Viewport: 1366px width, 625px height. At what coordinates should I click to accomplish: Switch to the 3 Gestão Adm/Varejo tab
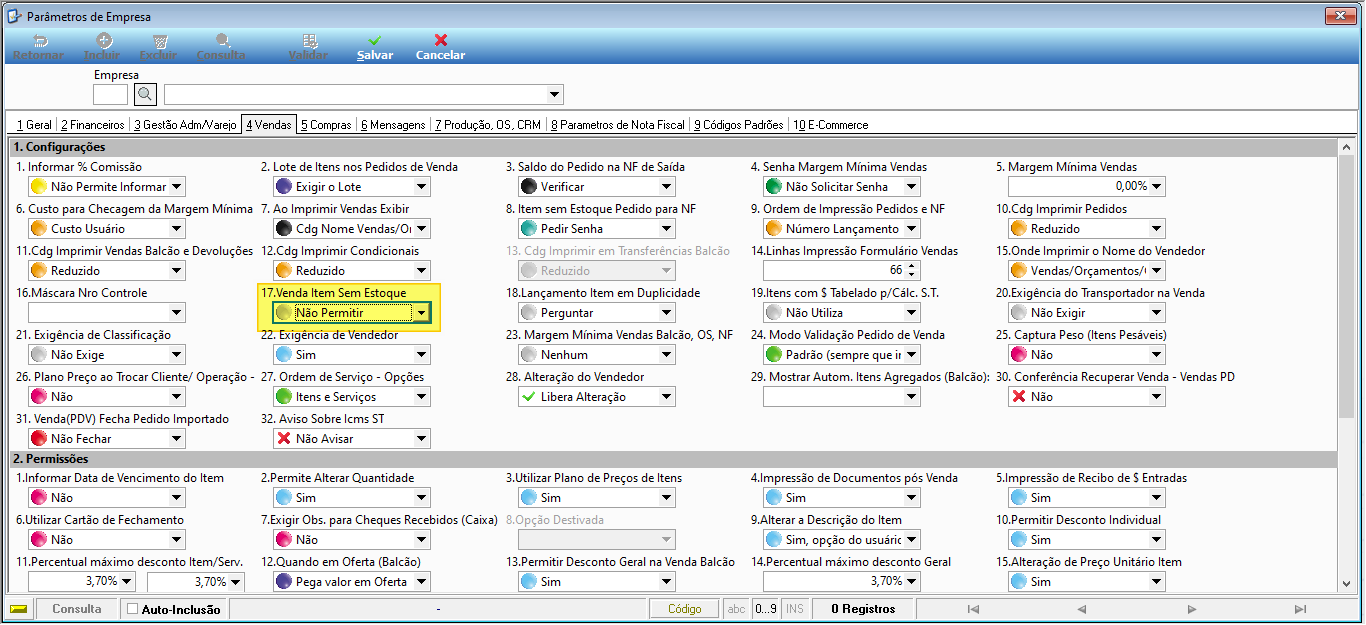186,125
